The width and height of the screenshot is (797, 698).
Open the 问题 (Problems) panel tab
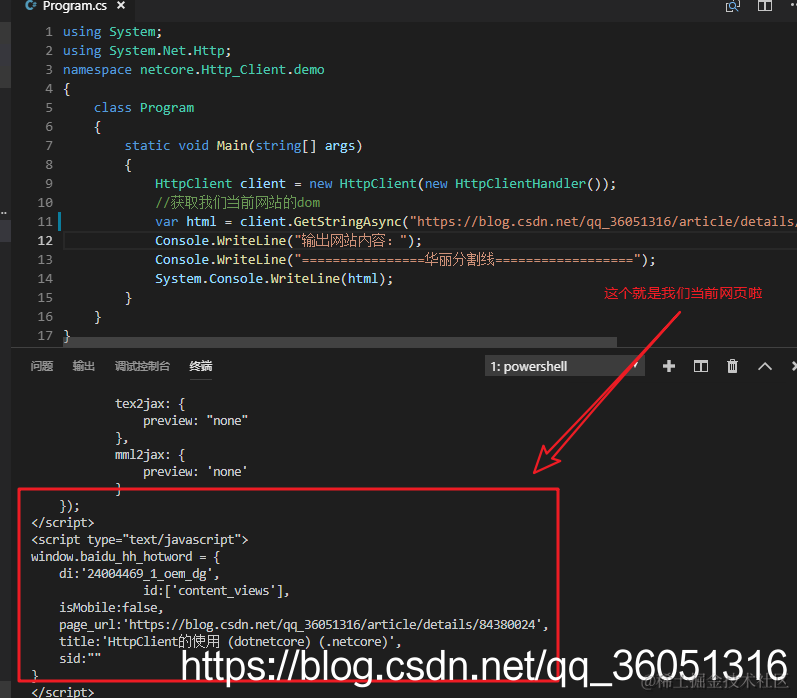[x=42, y=366]
